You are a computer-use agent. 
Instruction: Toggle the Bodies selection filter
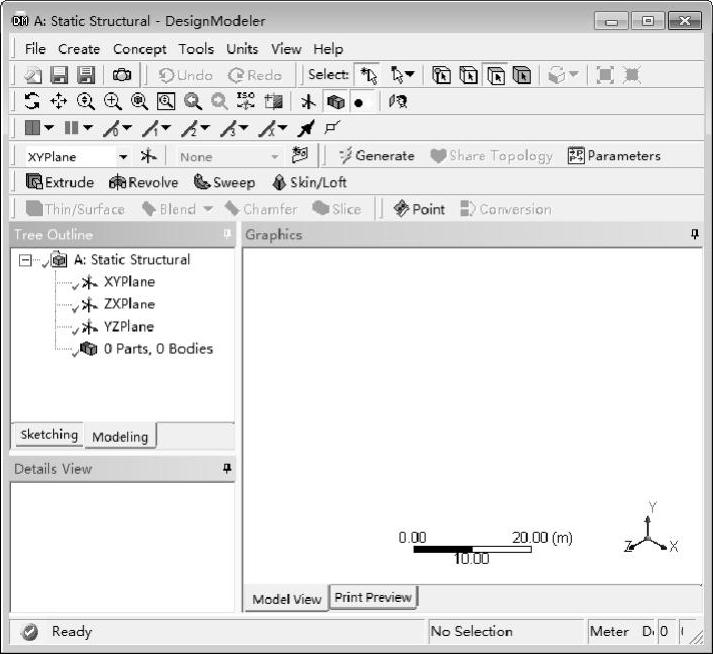[522, 75]
